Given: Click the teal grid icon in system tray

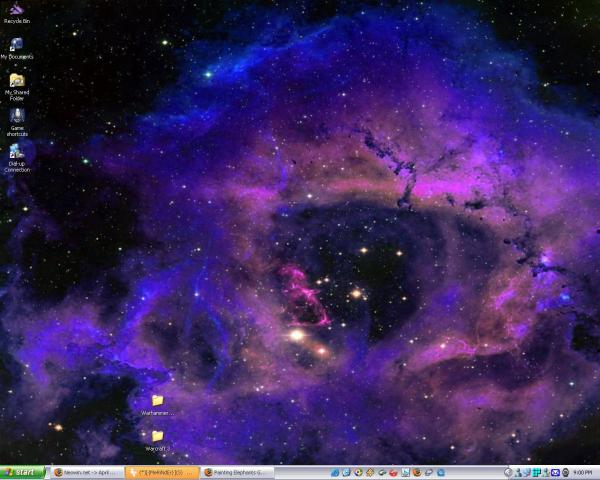Looking at the screenshot, I should pyautogui.click(x=536, y=473).
